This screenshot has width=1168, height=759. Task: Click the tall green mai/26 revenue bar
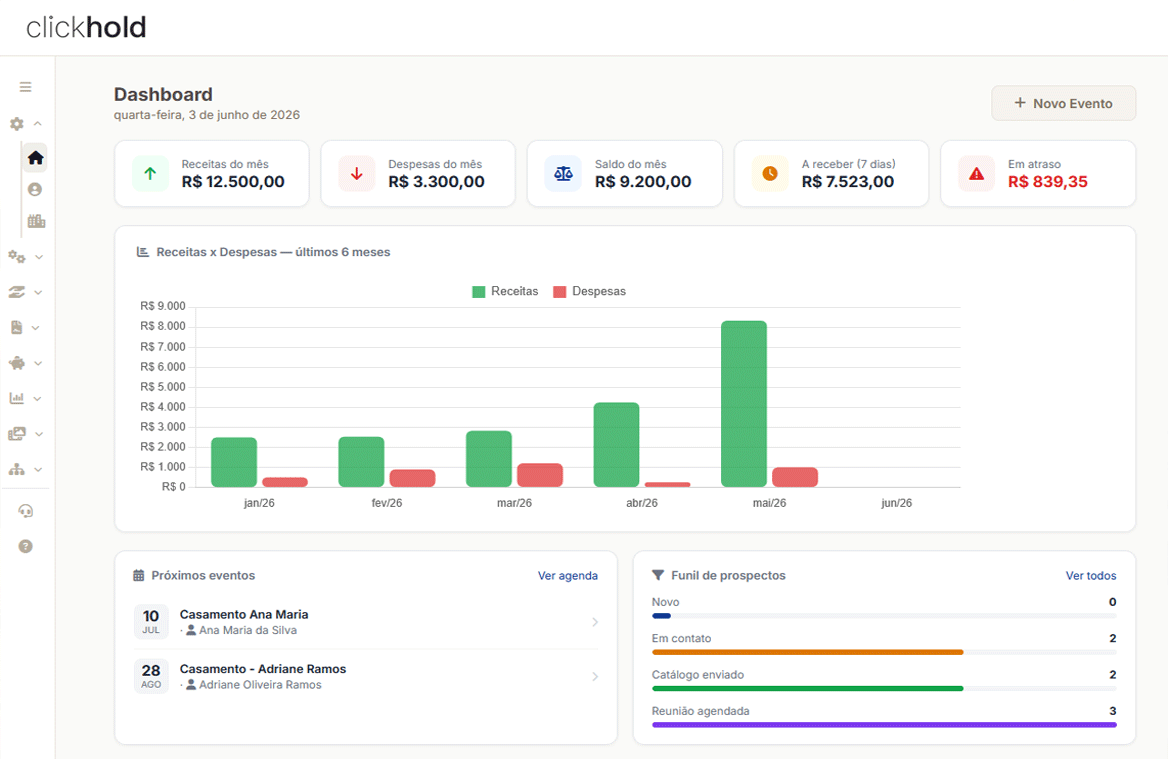[743, 404]
